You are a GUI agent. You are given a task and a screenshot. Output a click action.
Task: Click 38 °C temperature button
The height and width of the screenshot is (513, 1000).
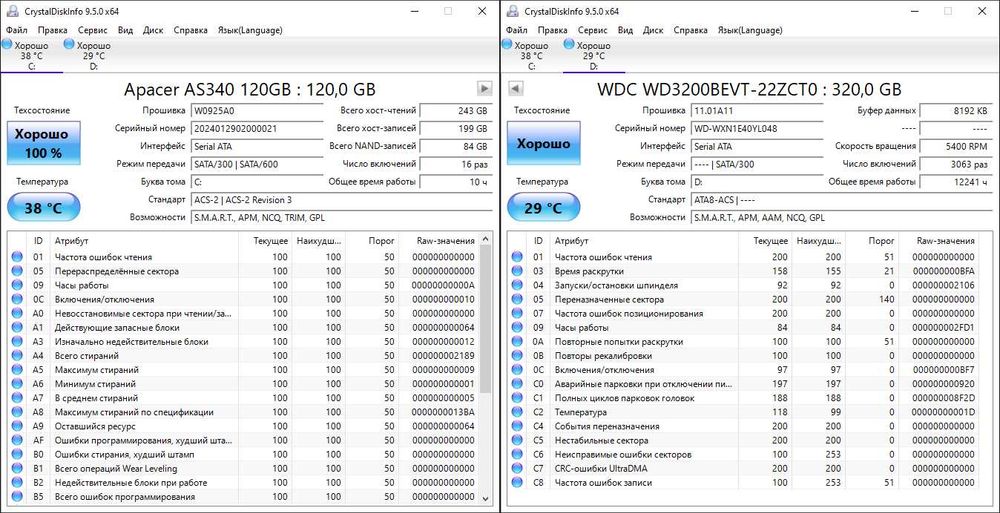pyautogui.click(x=43, y=207)
